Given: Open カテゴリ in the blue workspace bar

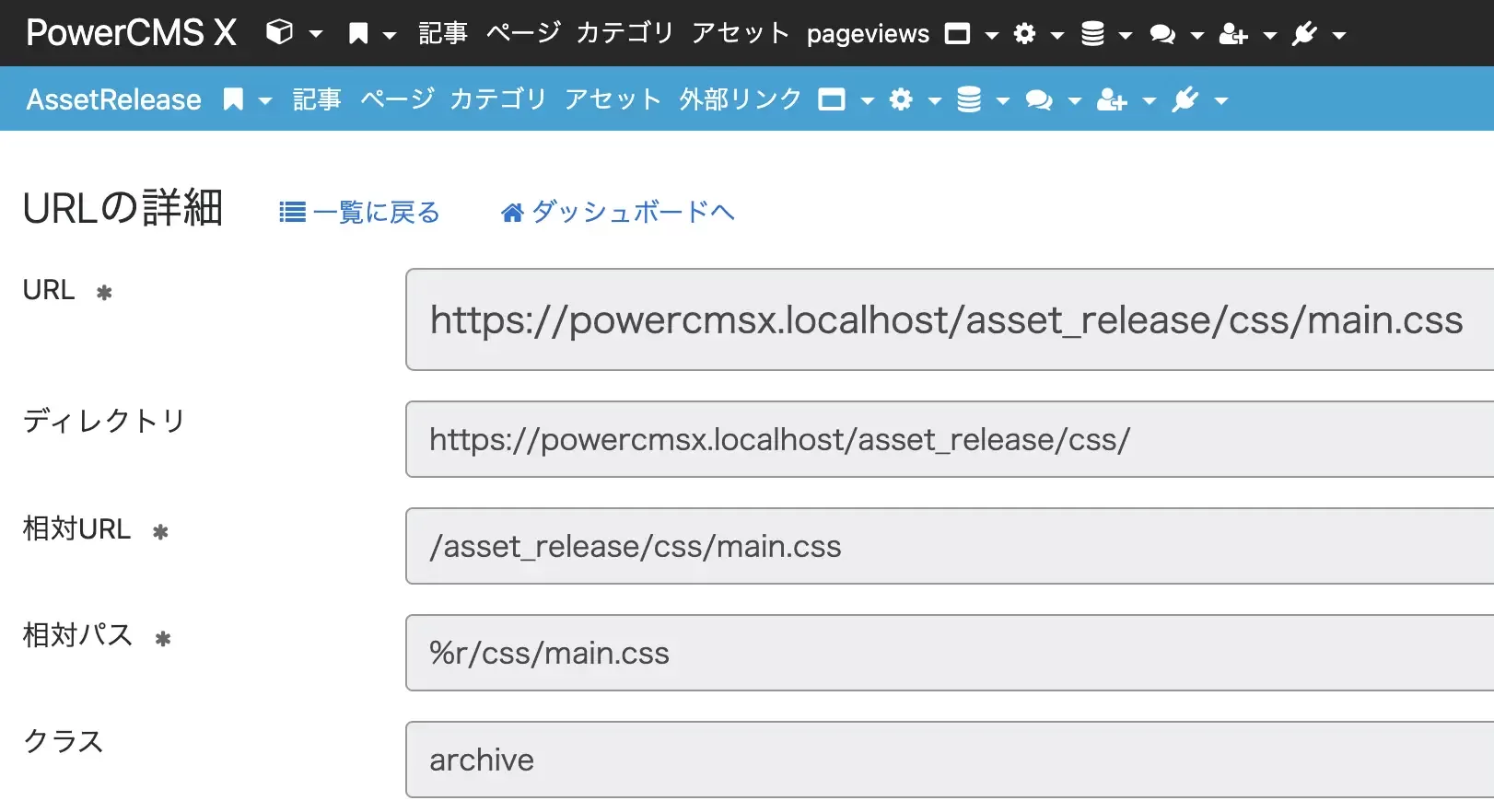Looking at the screenshot, I should pos(499,99).
